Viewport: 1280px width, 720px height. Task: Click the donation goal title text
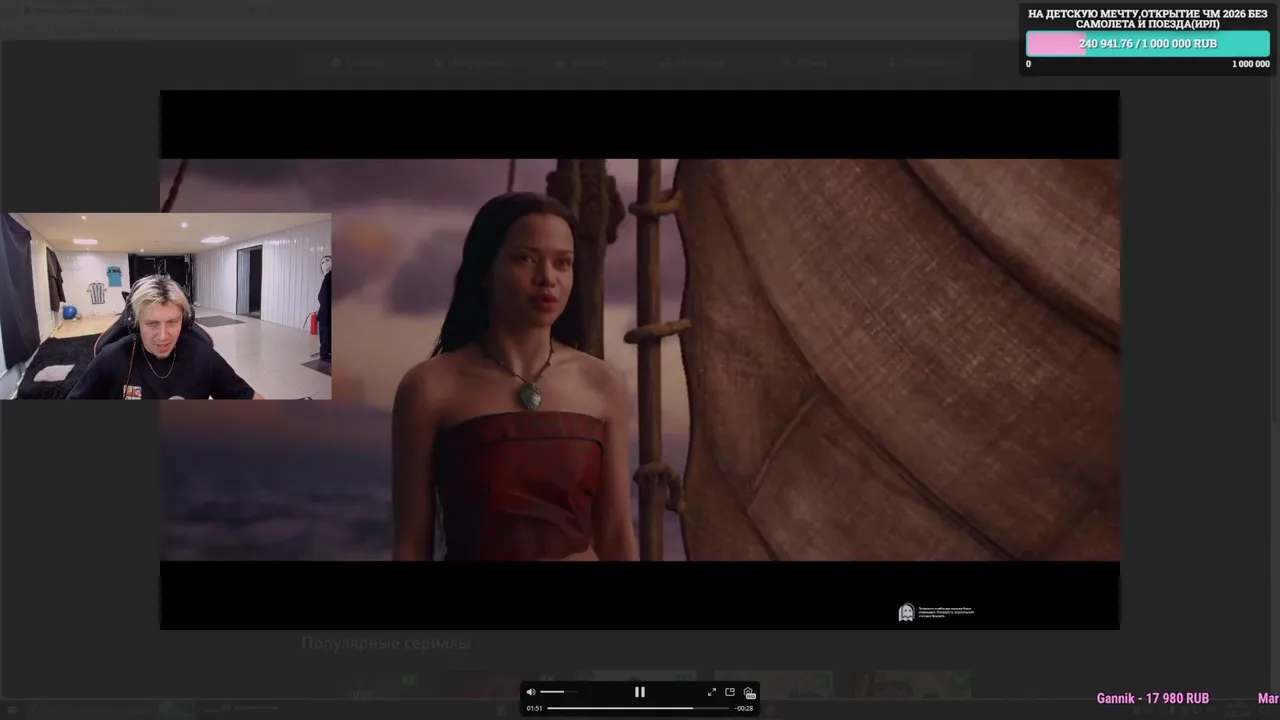(x=1148, y=18)
